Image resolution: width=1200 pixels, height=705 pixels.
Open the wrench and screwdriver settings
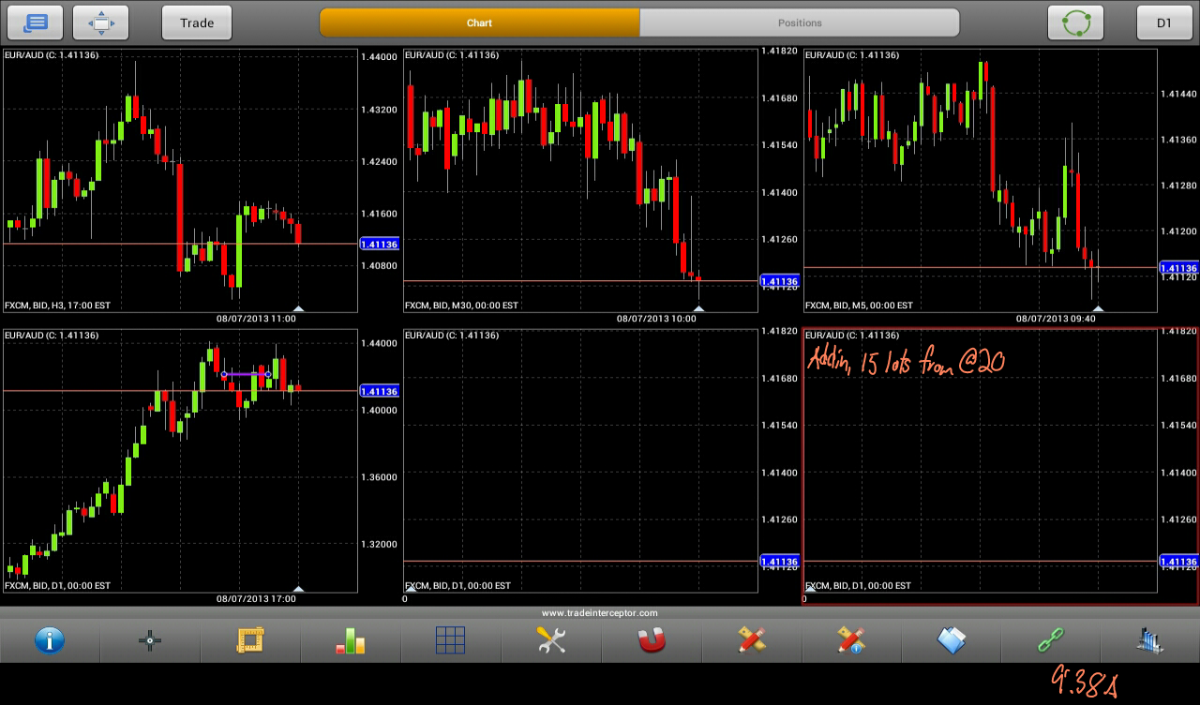(551, 640)
